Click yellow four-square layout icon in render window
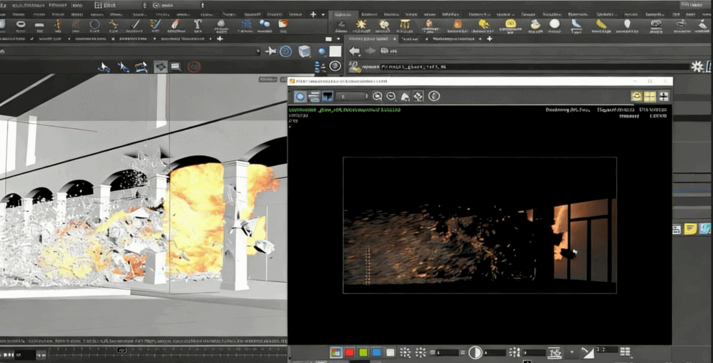713x363 pixels. click(x=650, y=96)
